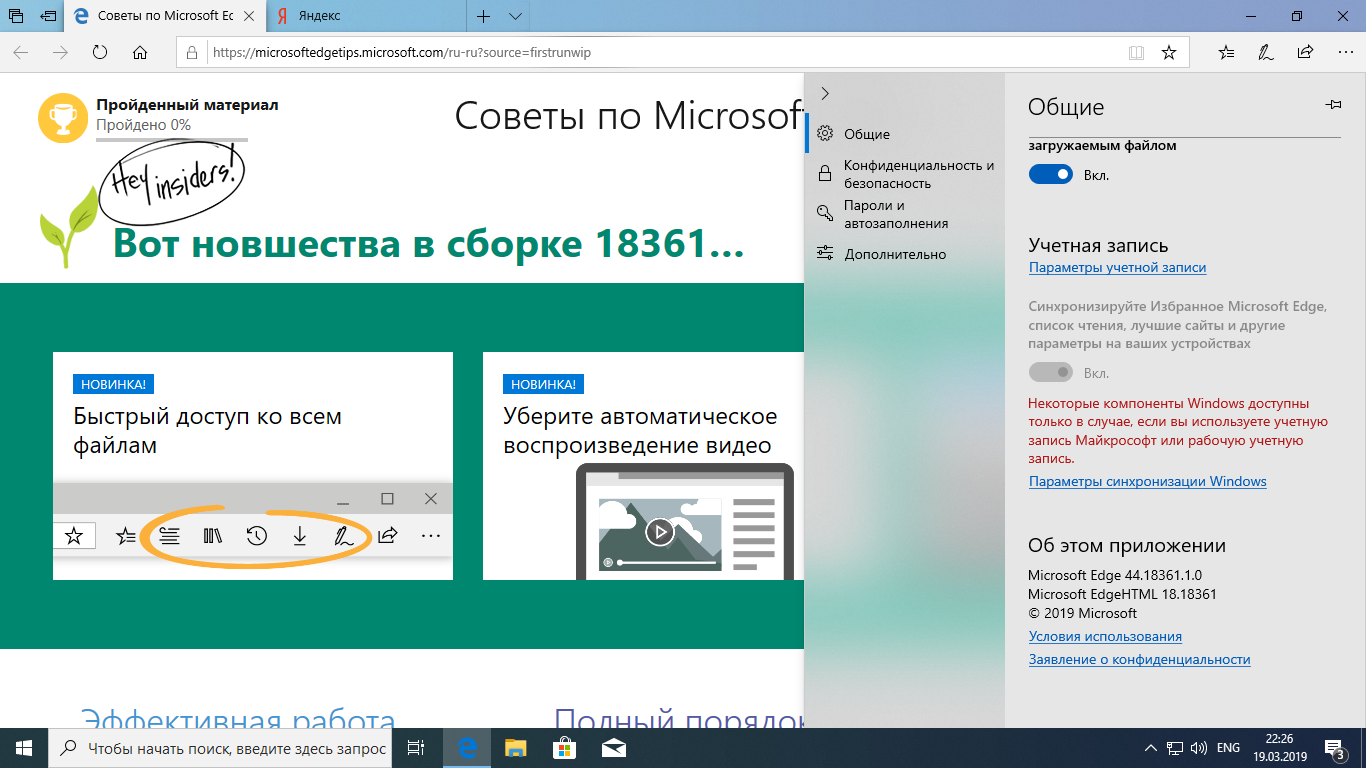Open Microsoft Edge from the taskbar
Image resolution: width=1366 pixels, height=768 pixels.
coord(466,748)
